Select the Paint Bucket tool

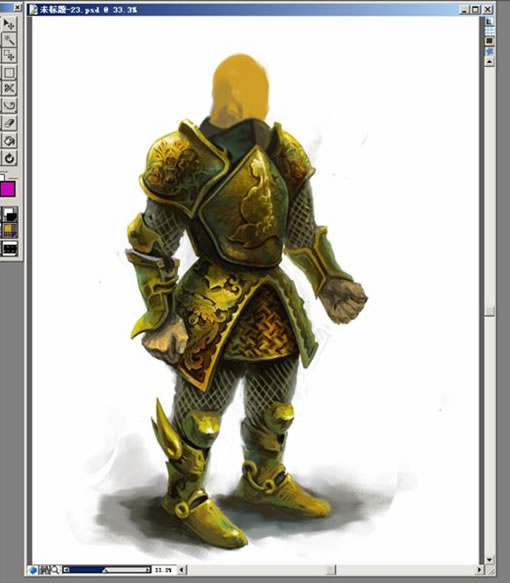(x=9, y=141)
